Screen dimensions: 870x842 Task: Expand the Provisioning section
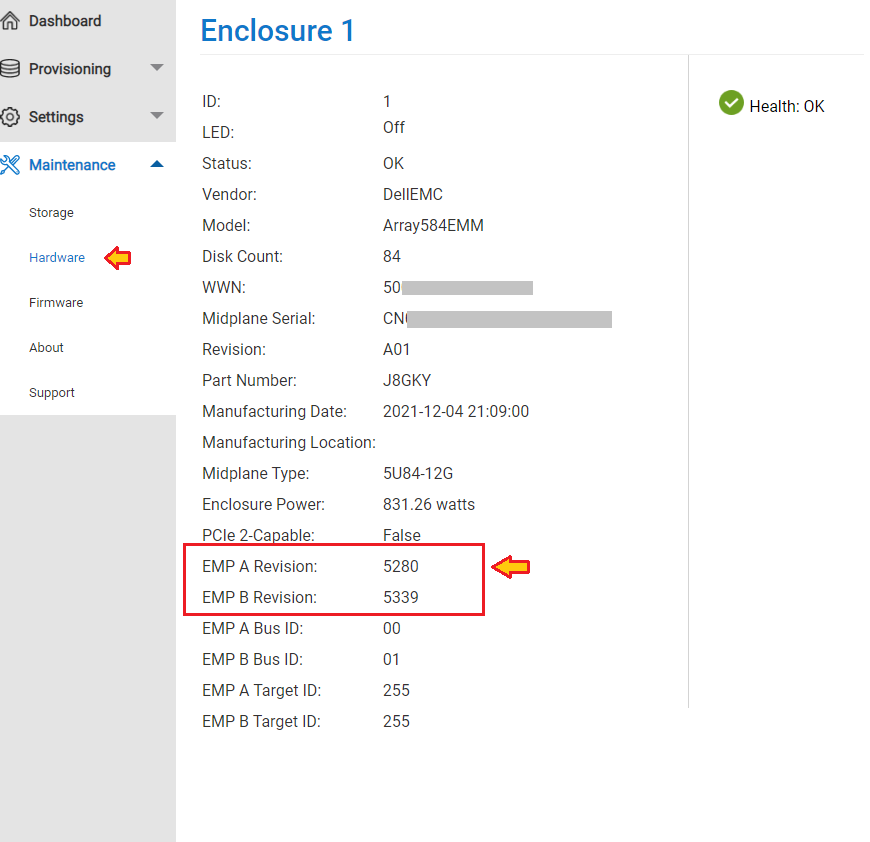pyautogui.click(x=156, y=68)
